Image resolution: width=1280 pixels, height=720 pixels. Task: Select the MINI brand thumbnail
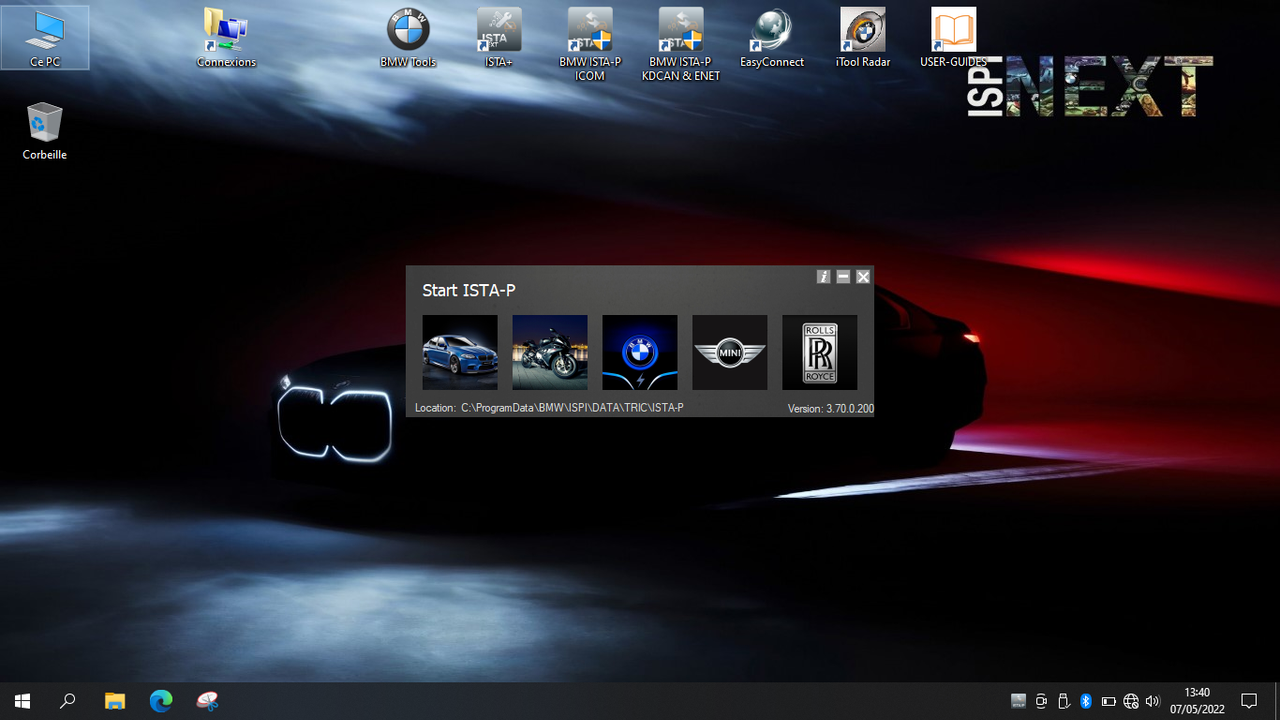point(730,352)
